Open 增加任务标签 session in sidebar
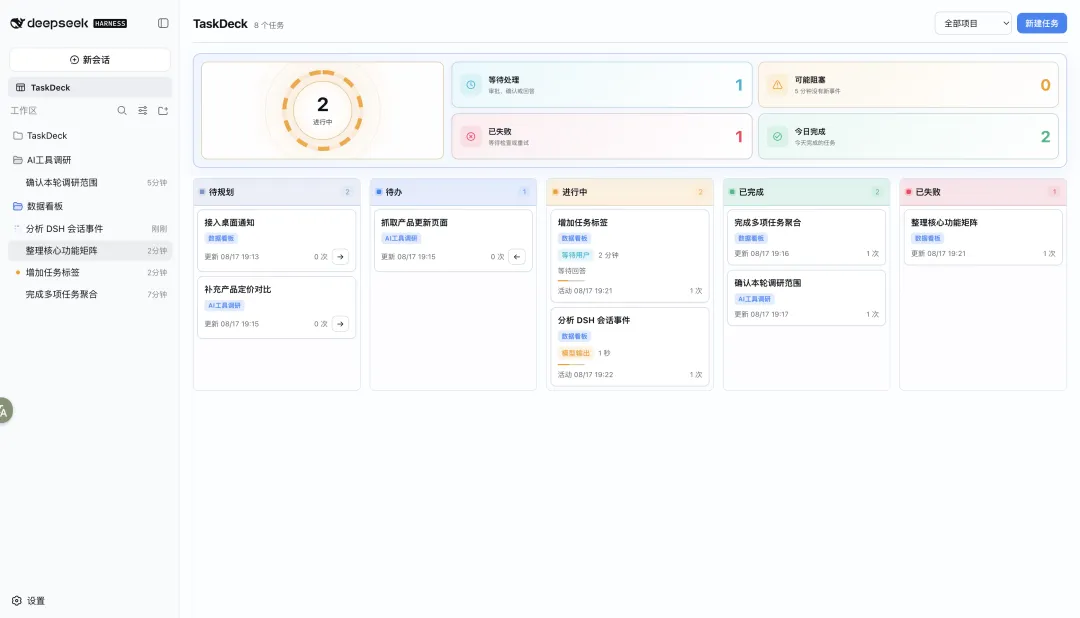The width and height of the screenshot is (1080, 618). [x=90, y=272]
